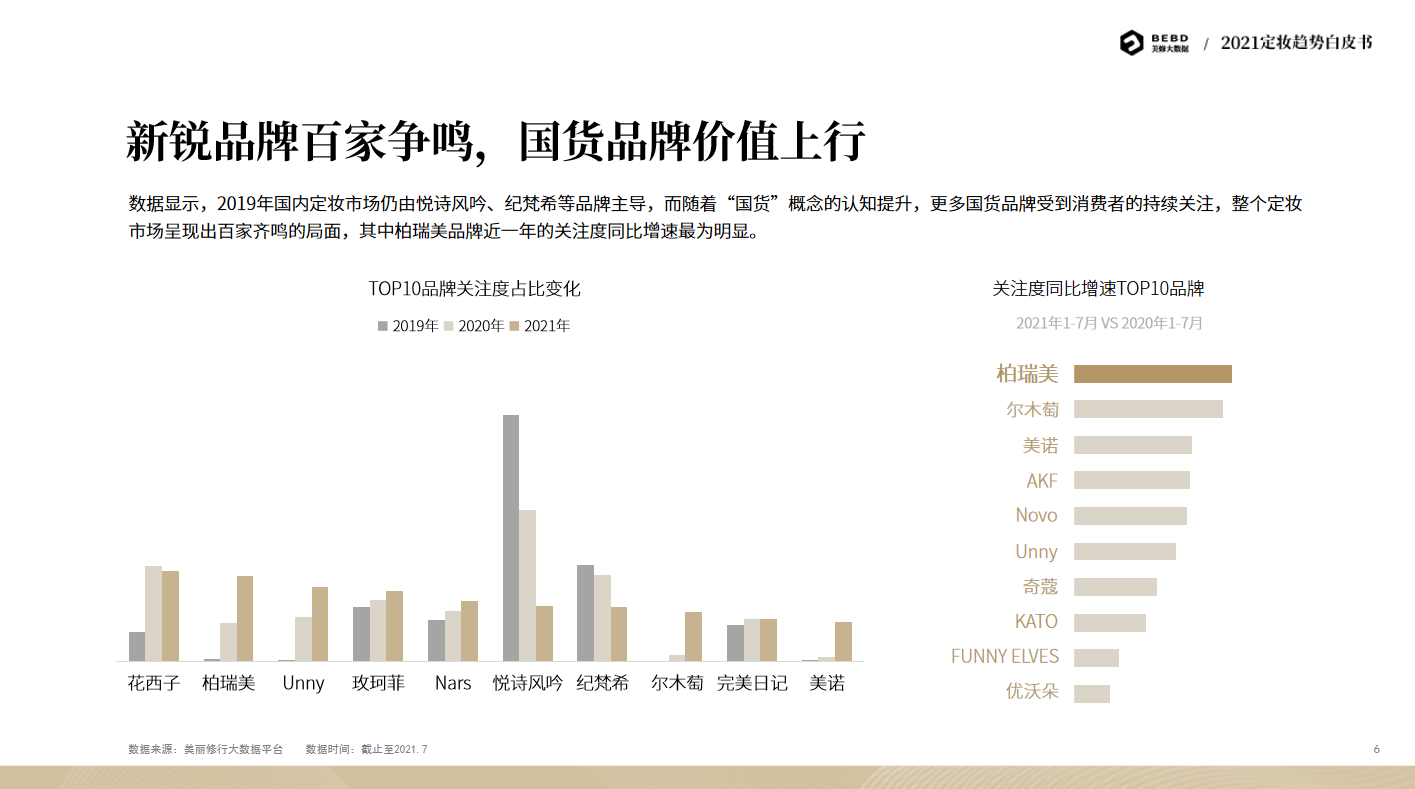
Task: Click the 尔木萄 ranking label
Action: [x=1033, y=409]
